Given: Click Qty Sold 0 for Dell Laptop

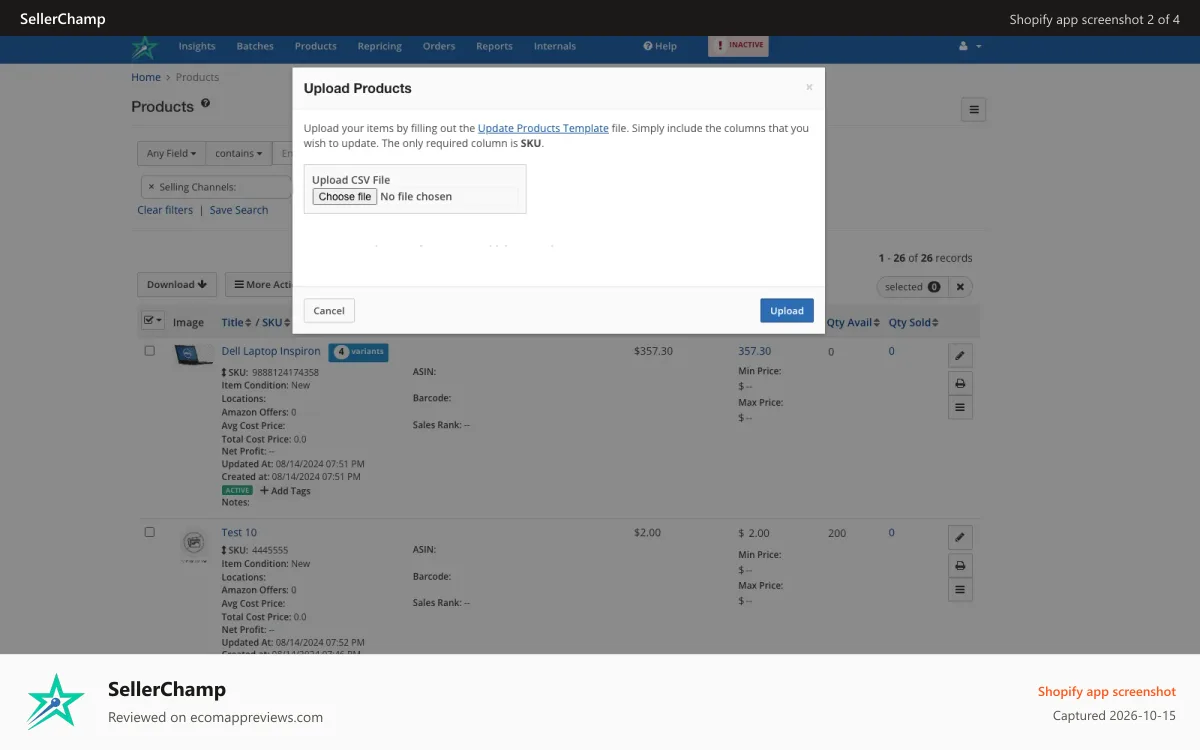Looking at the screenshot, I should coord(891,351).
